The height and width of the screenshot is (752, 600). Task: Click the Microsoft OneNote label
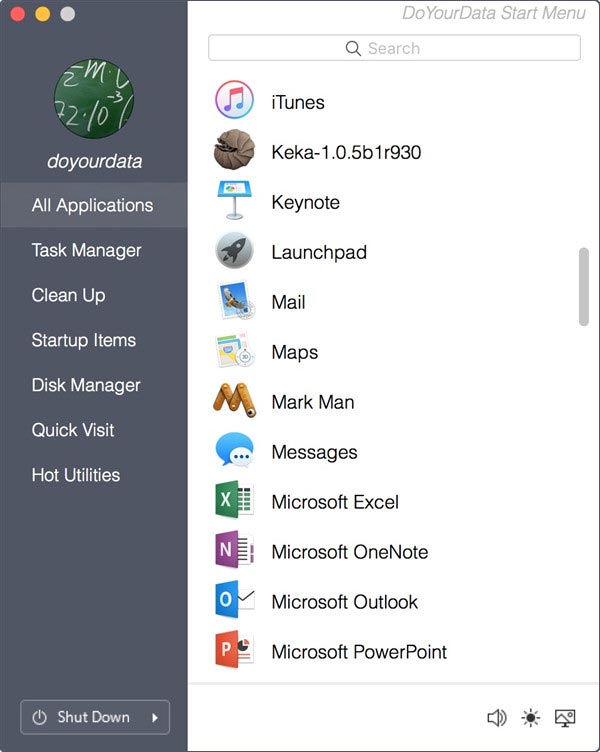pyautogui.click(x=350, y=552)
